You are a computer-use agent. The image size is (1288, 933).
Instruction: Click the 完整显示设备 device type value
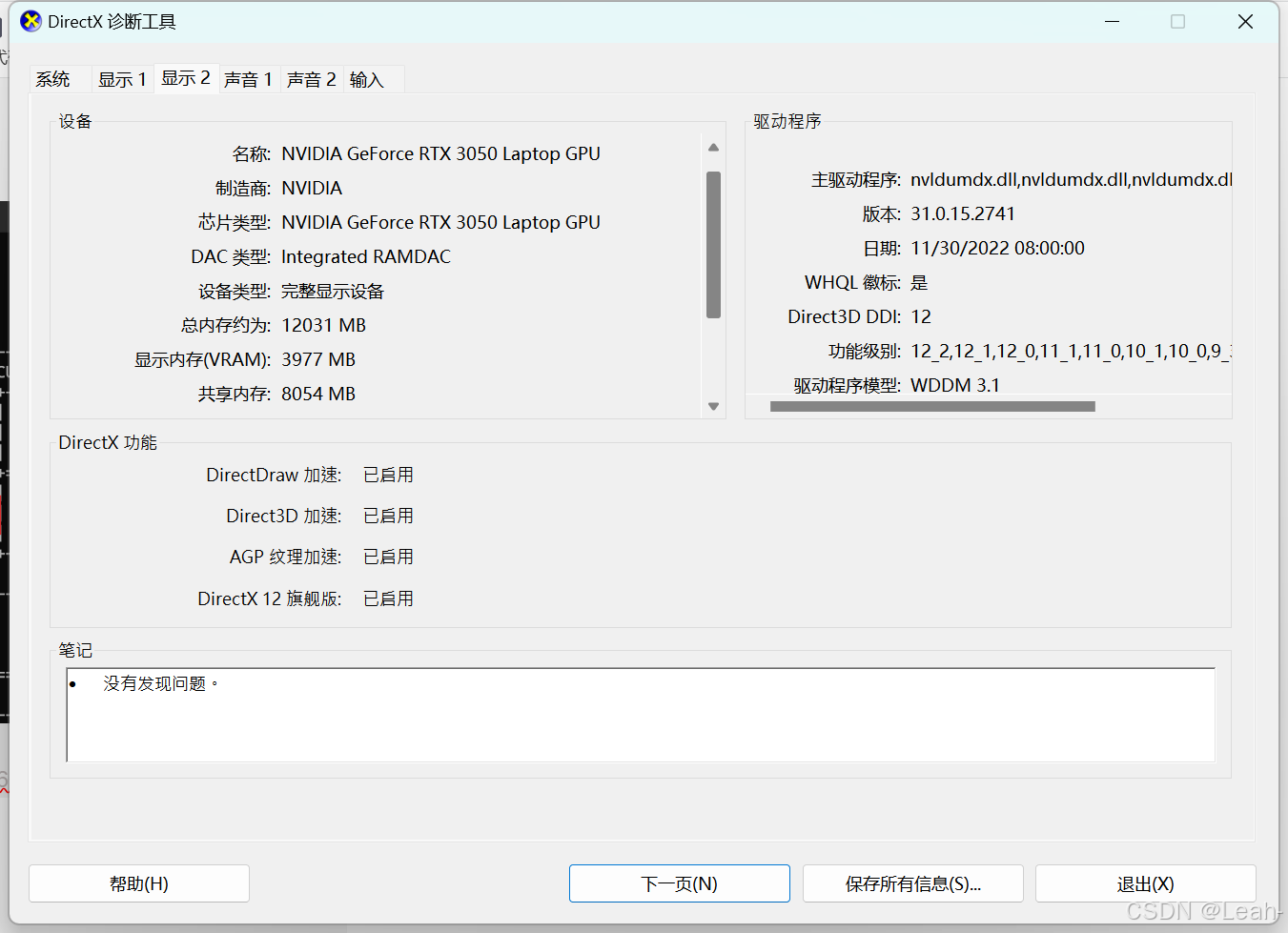(x=333, y=291)
